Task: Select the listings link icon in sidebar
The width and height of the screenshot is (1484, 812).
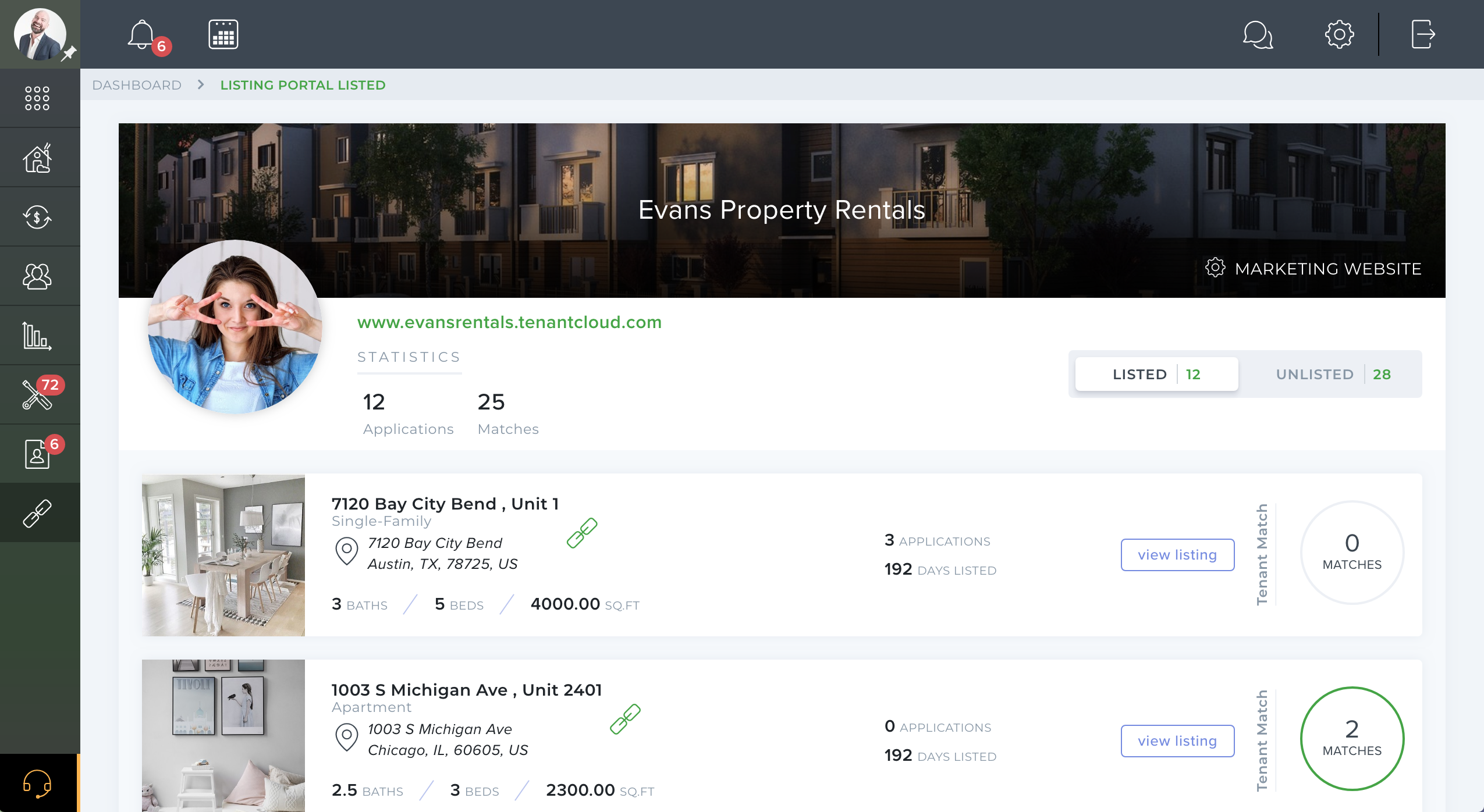Action: (x=37, y=513)
